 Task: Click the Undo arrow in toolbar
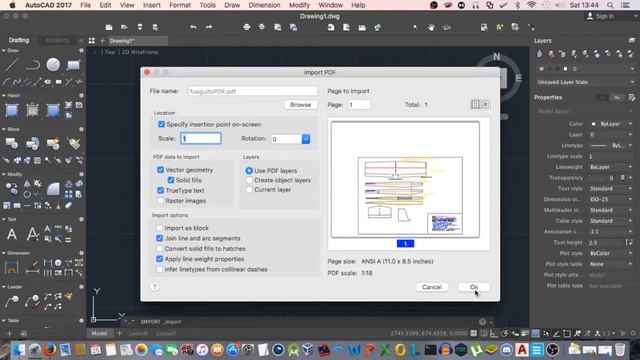point(193,27)
